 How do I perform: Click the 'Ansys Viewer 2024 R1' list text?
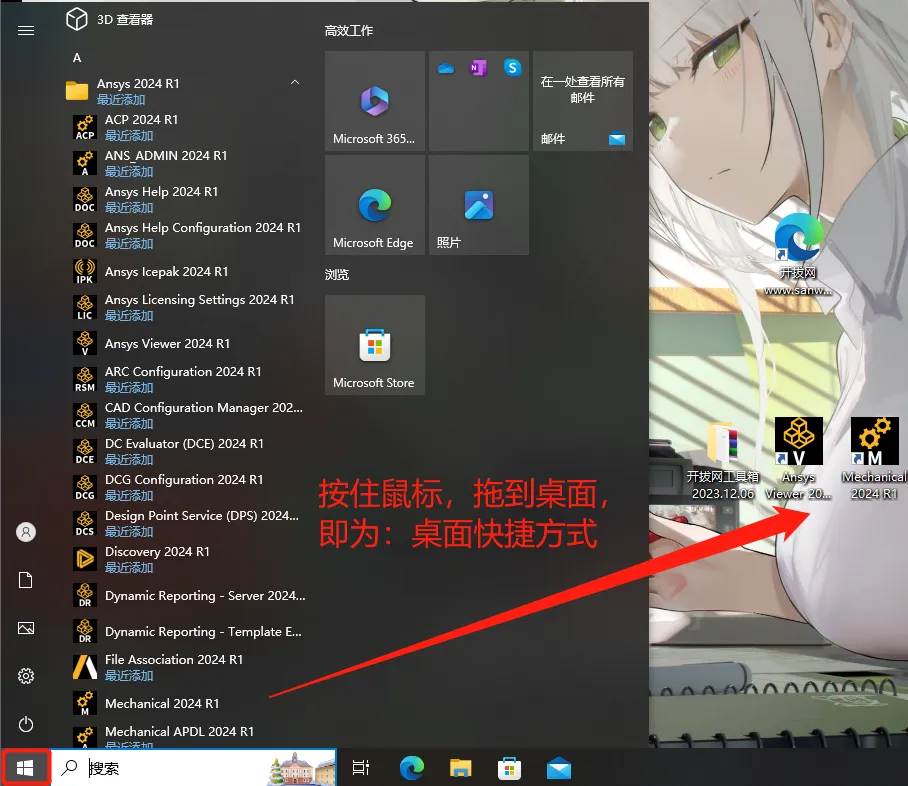(x=167, y=343)
